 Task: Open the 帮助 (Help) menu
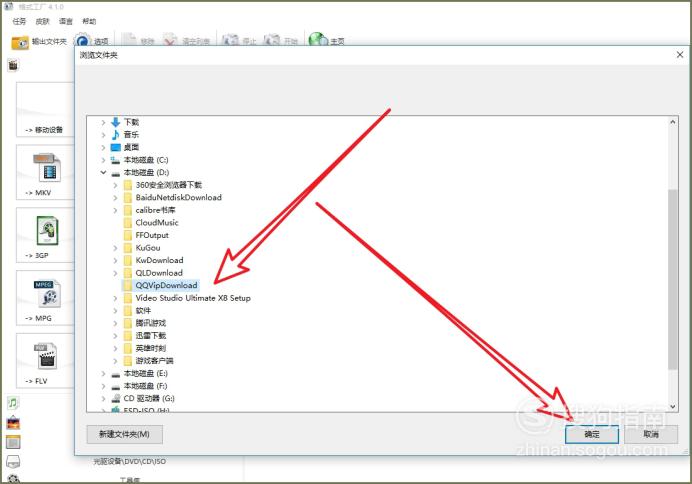89,21
